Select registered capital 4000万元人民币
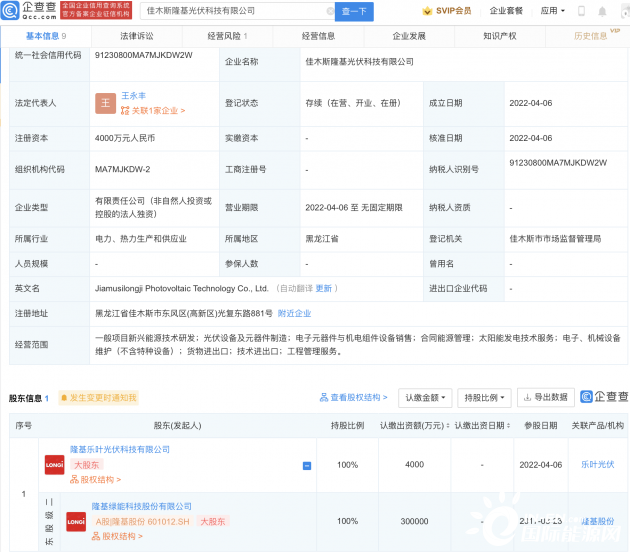This screenshot has height=552, width=630. (125, 138)
